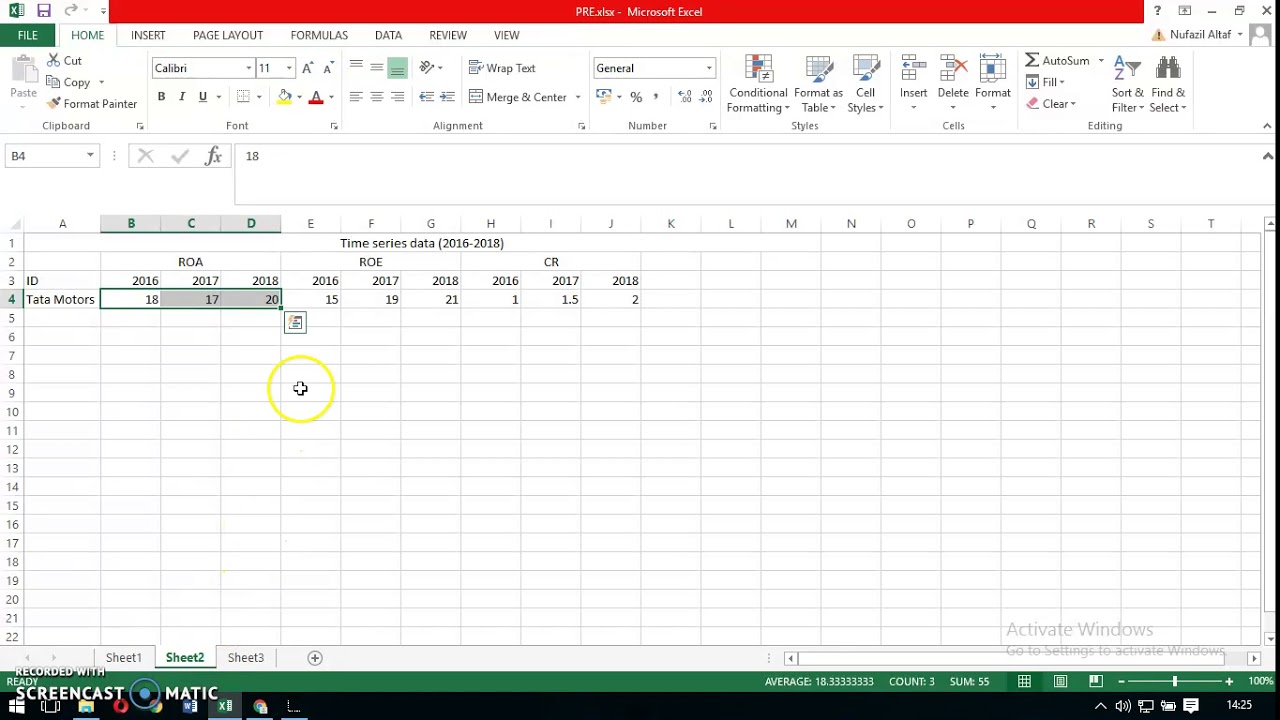Click the Decrease Decimal icon

[706, 97]
